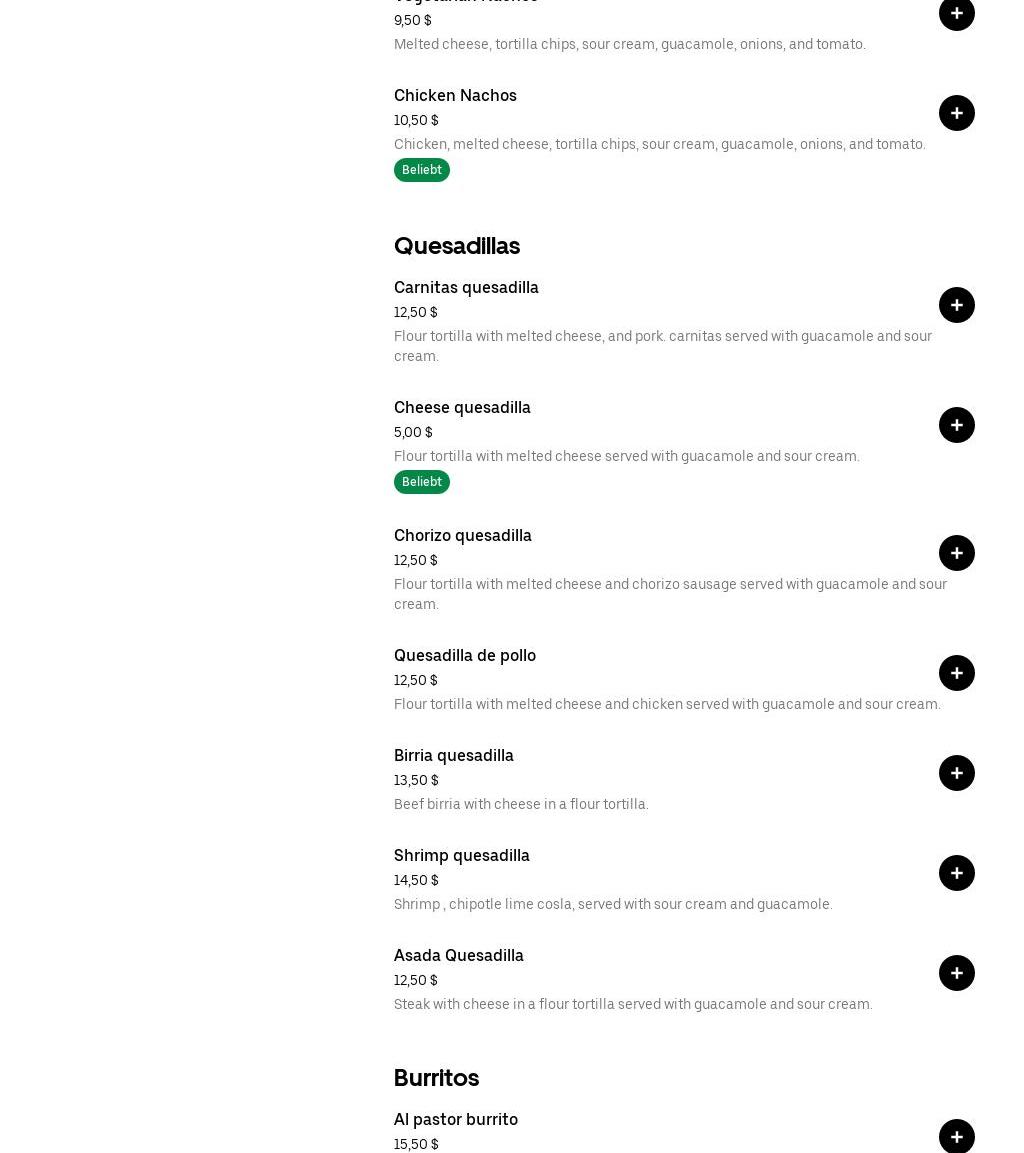
Task: Add Birria quesadilla with plus icon
Action: [956, 773]
